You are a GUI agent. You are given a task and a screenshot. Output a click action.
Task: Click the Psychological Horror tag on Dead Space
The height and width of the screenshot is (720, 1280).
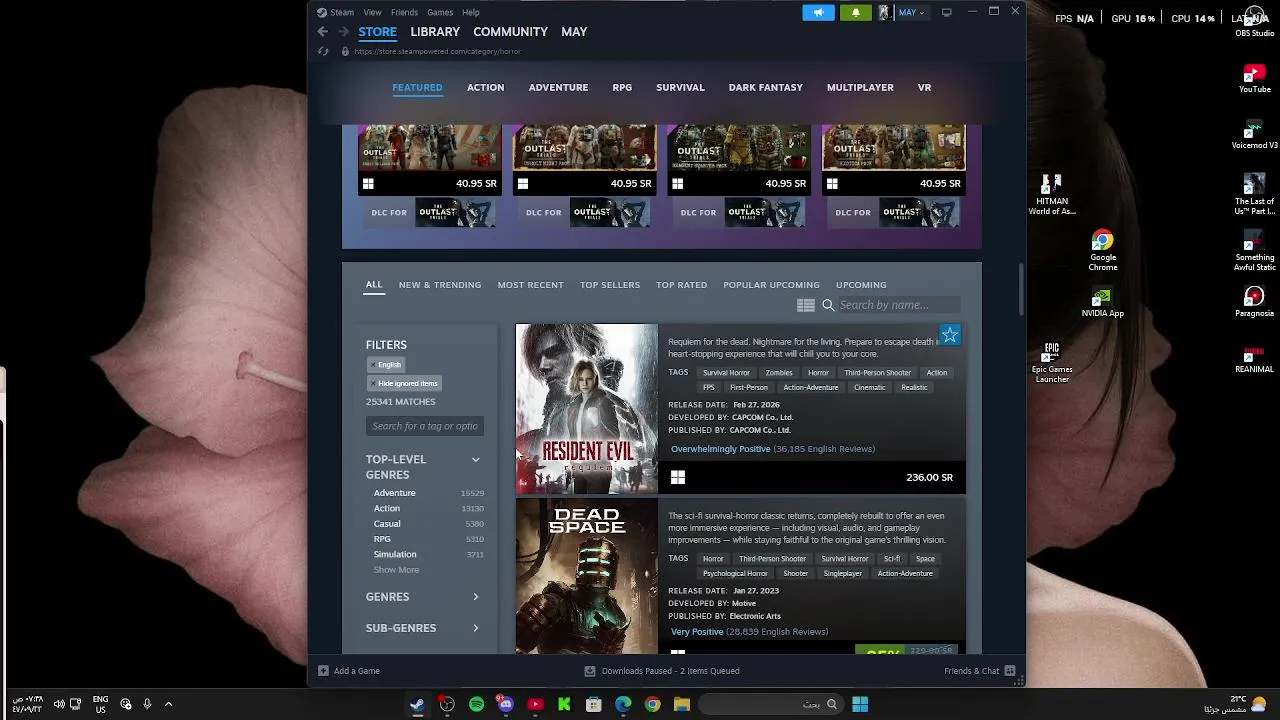click(735, 574)
